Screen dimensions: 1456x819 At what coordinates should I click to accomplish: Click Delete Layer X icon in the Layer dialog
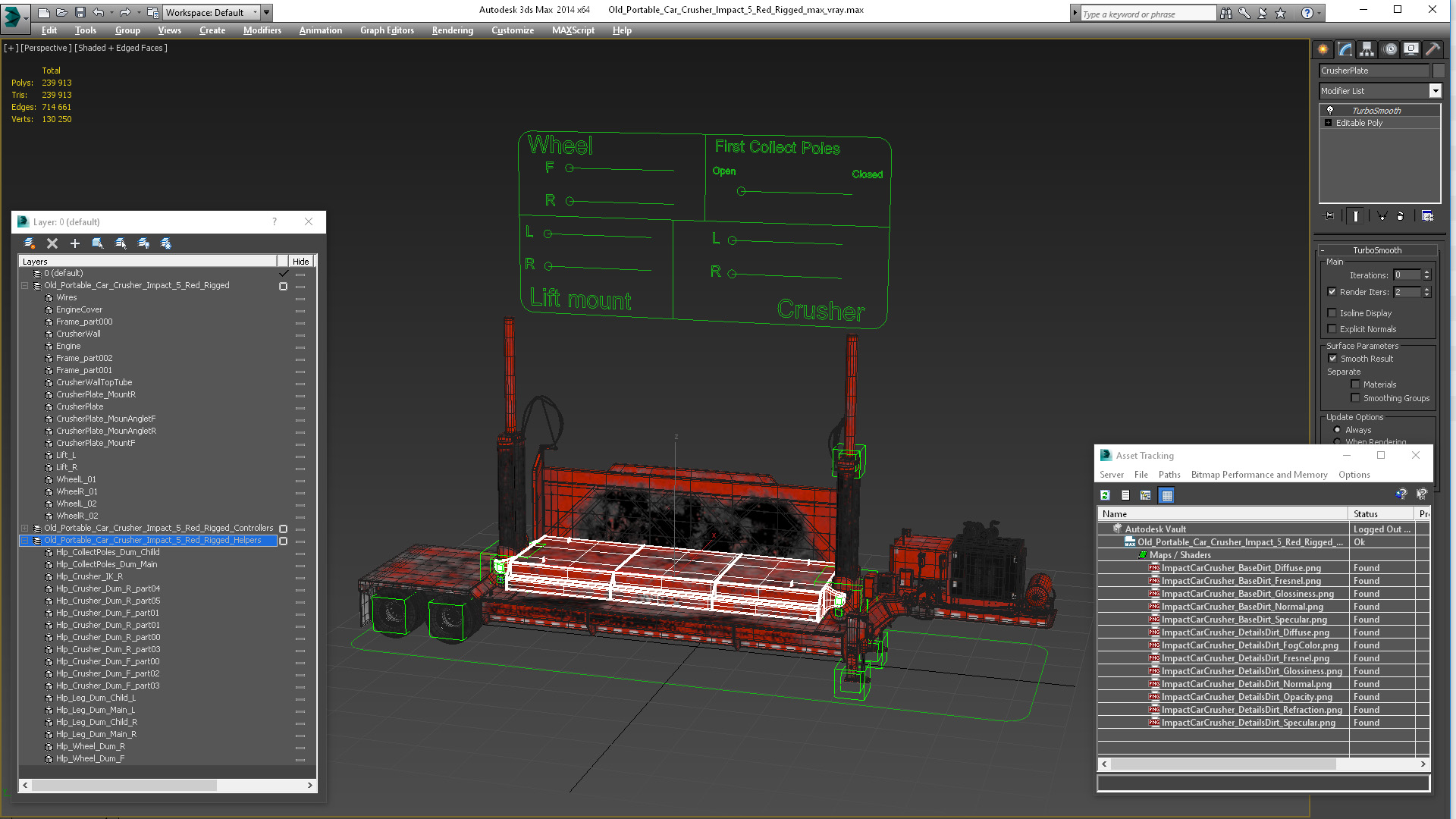tap(52, 243)
